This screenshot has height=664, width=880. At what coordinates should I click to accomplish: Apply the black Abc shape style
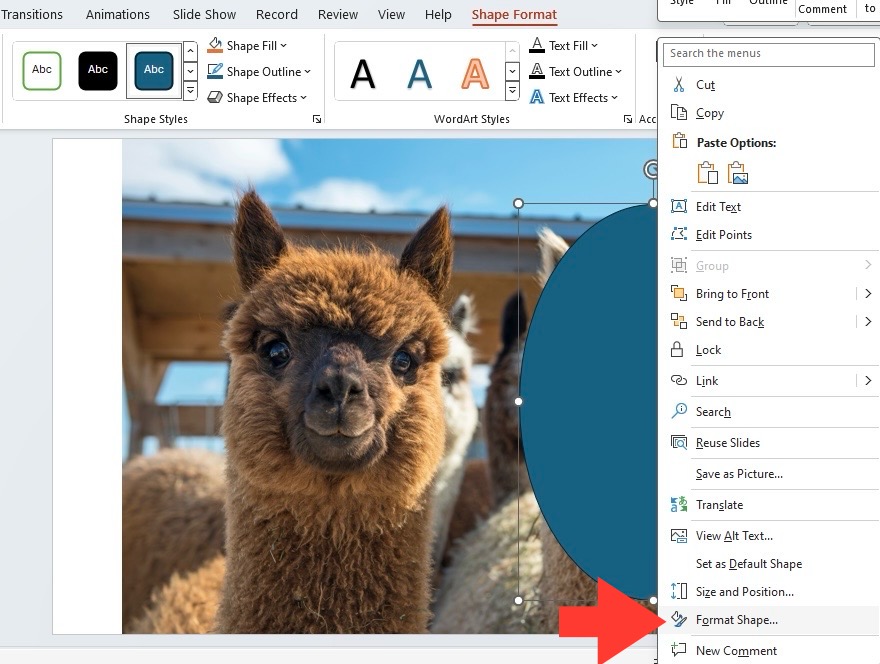tap(98, 70)
